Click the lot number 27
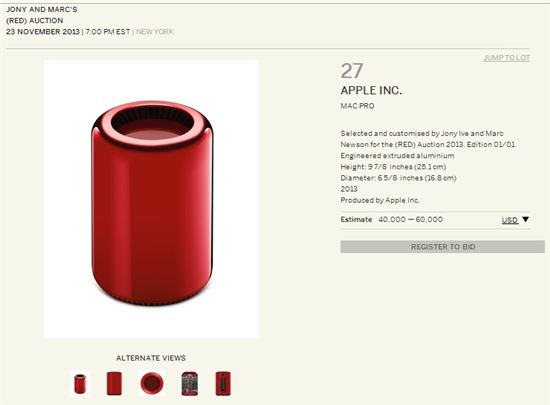Viewport: 550px width, 405px height. point(351,71)
